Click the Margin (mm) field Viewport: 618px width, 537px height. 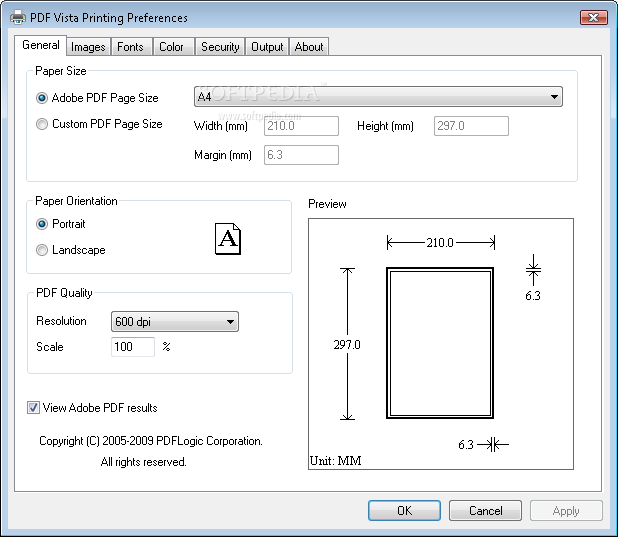301,155
